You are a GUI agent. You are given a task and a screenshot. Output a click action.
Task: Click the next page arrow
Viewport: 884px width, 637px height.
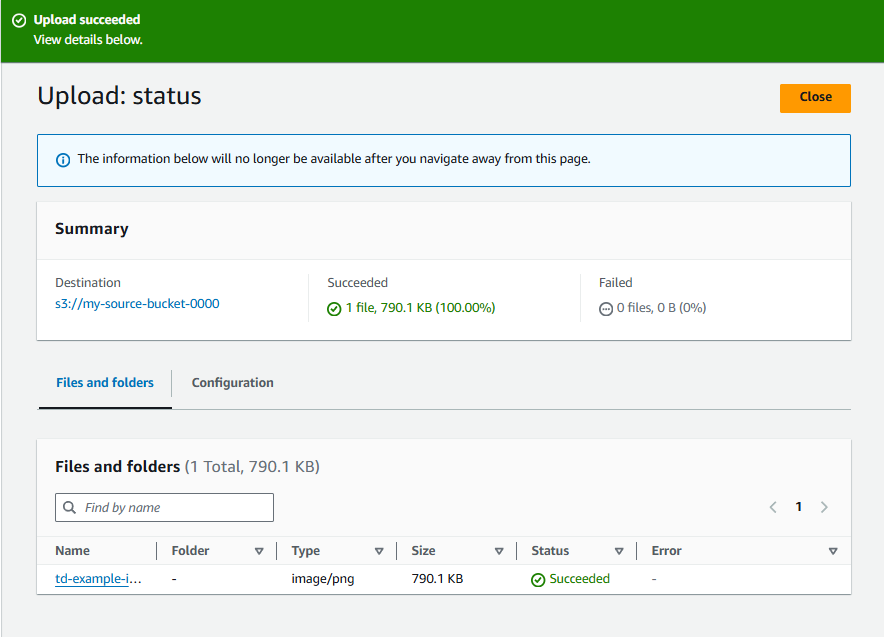[824, 507]
